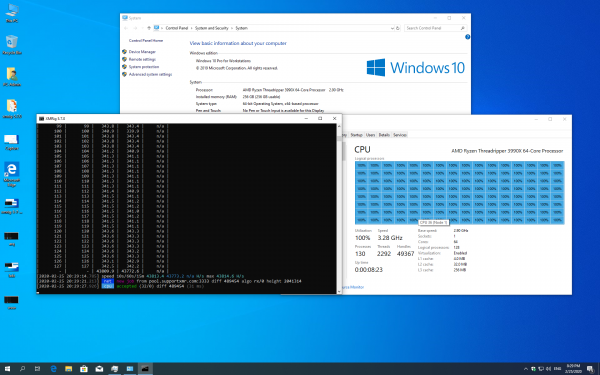Click search magnifier in Control Panel search
The width and height of the screenshot is (600, 375).
462,28
